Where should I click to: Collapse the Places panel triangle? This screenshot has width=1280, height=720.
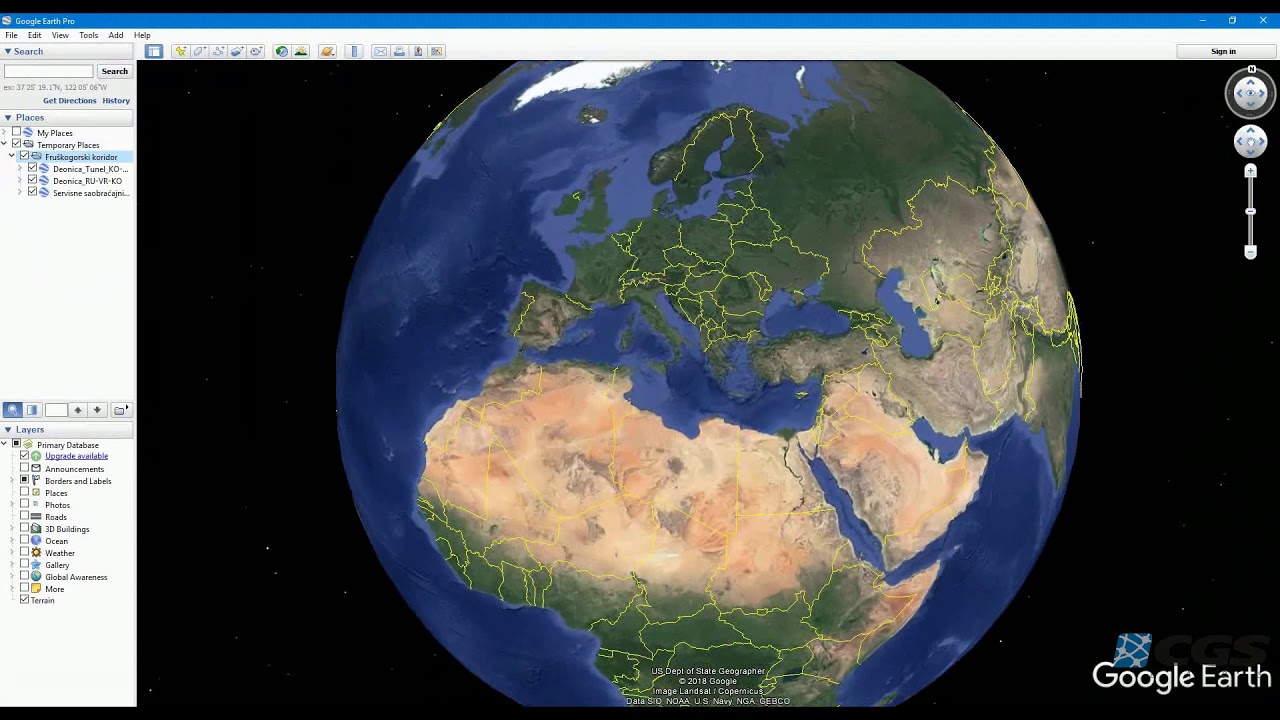click(x=7, y=117)
